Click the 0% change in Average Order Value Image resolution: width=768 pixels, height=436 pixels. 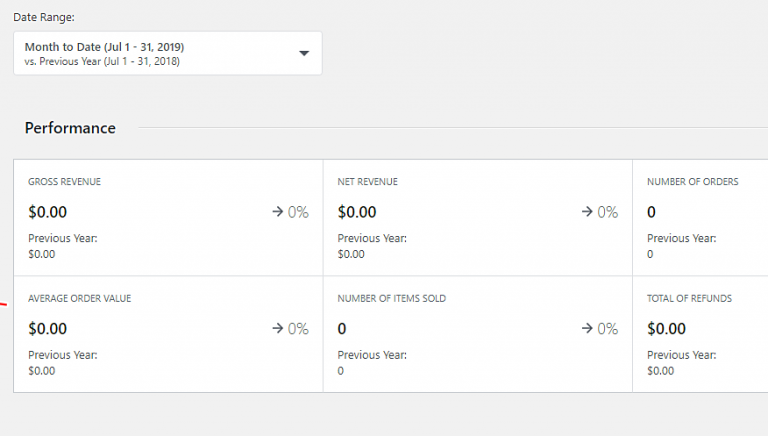pyautogui.click(x=298, y=328)
